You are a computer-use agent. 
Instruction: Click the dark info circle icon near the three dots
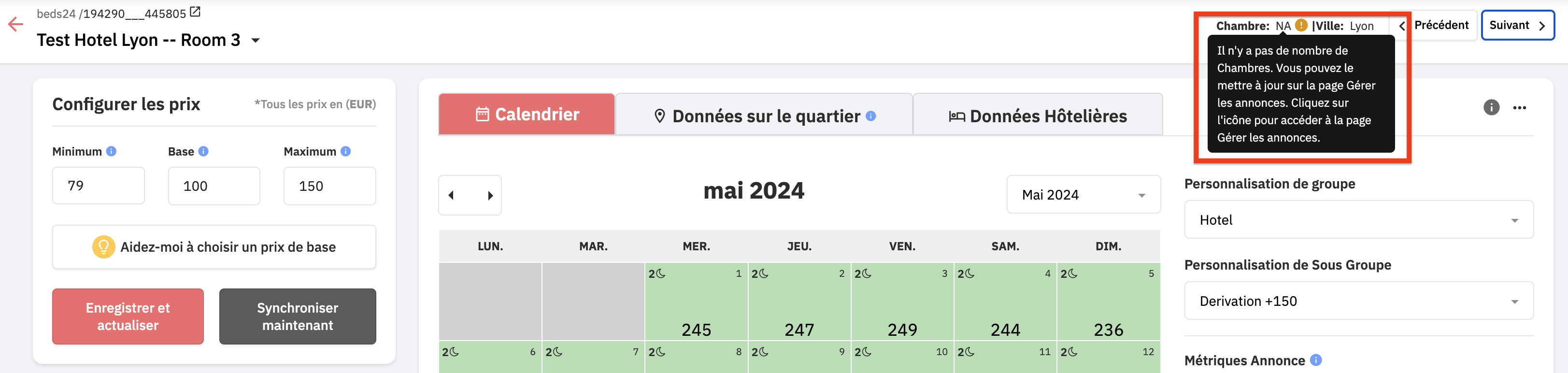[1491, 108]
